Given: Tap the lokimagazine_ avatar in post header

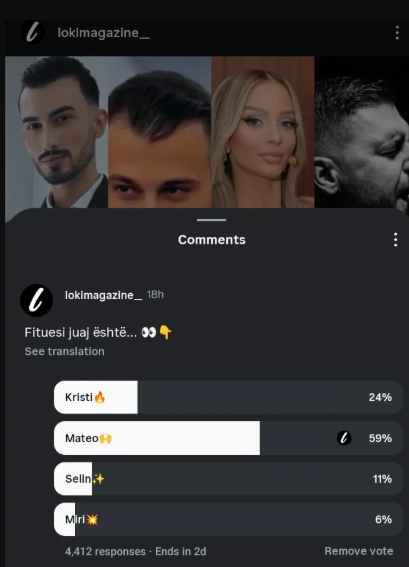Looking at the screenshot, I should (33, 33).
